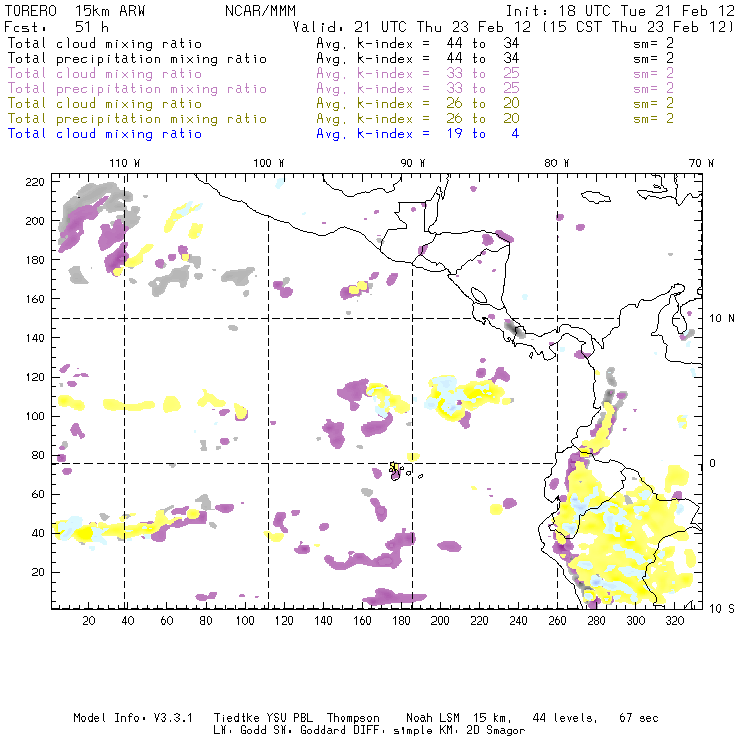Click the vertical-axis tick label "220"
740x740 pixels.
35,182
